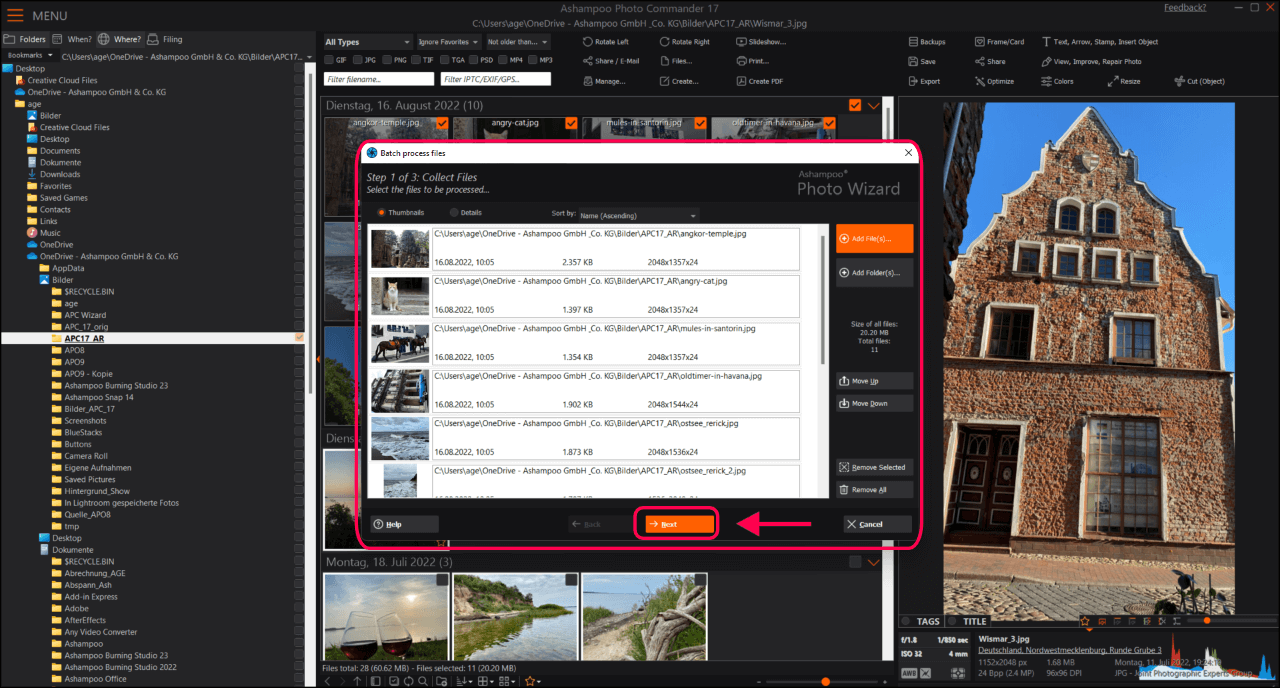Collapse the Dienstag, 16. August 2022 group
Image resolution: width=1280 pixels, height=688 pixels.
[x=874, y=105]
